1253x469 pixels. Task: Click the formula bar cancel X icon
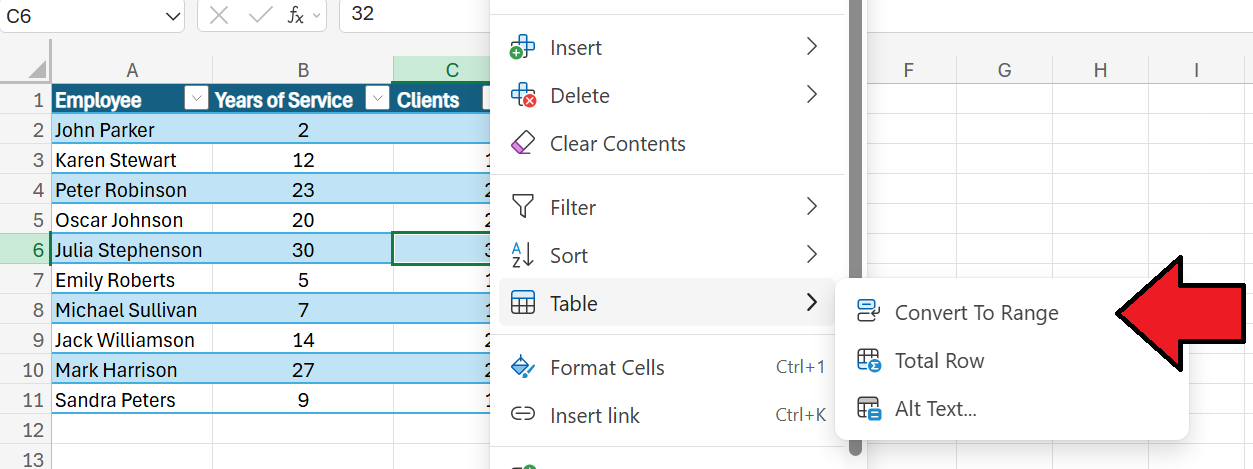pyautogui.click(x=220, y=15)
